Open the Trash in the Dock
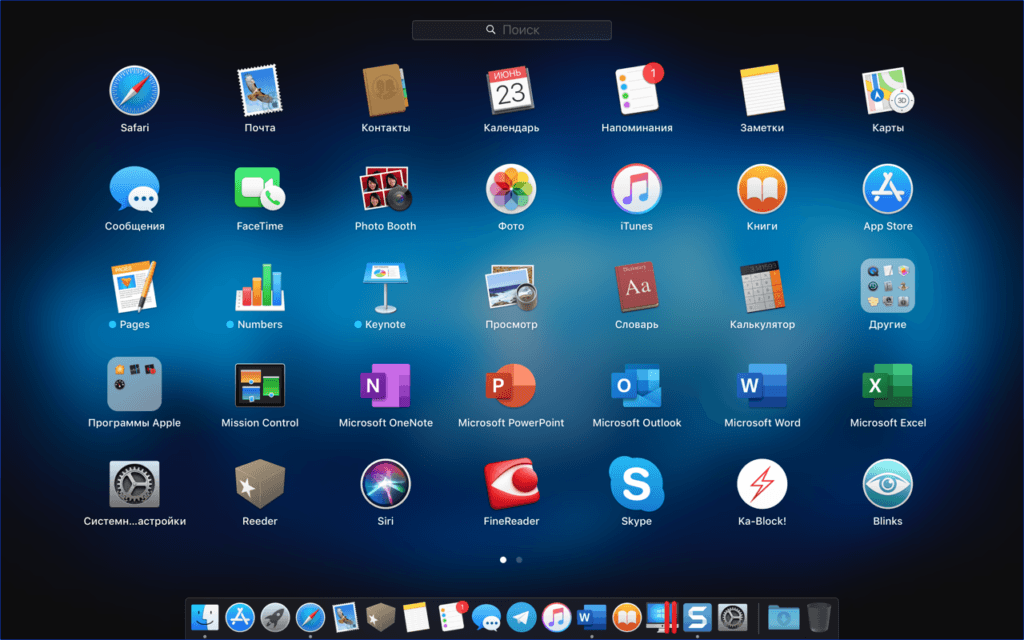 coord(819,617)
